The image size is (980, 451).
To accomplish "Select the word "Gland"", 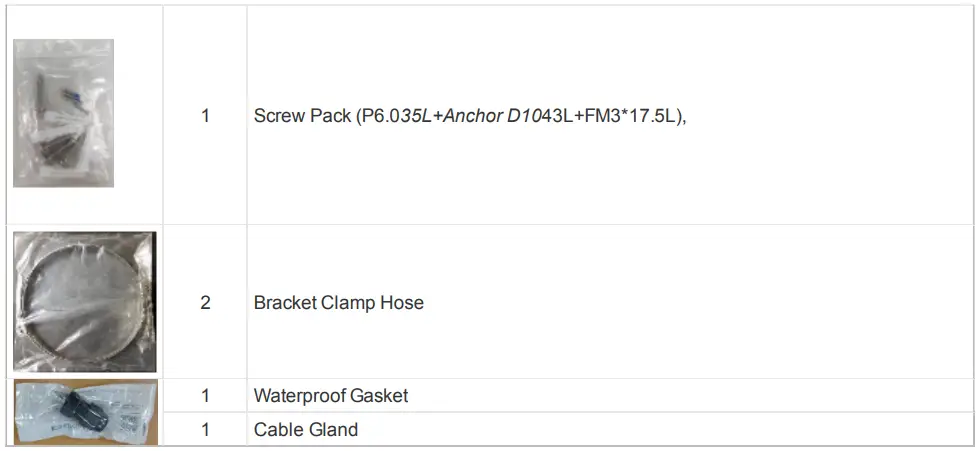I will (x=333, y=430).
